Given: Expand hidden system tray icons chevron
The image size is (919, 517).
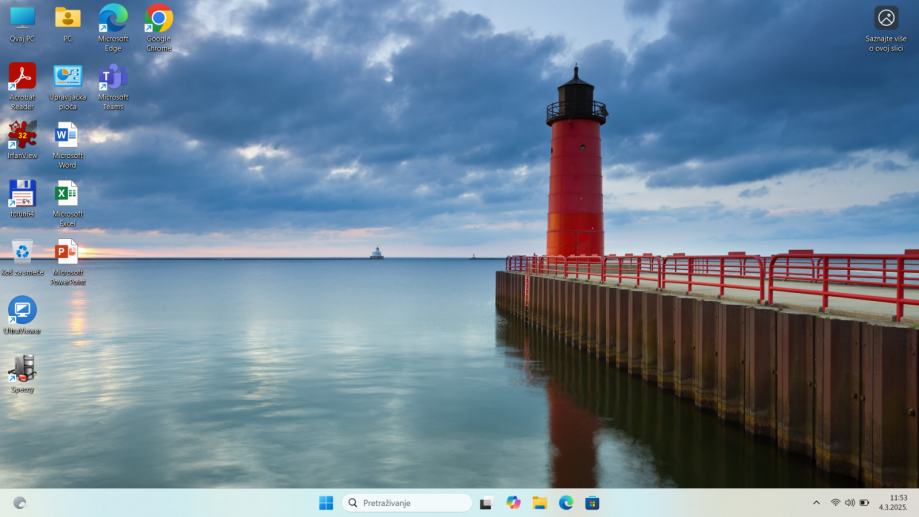Looking at the screenshot, I should [816, 503].
